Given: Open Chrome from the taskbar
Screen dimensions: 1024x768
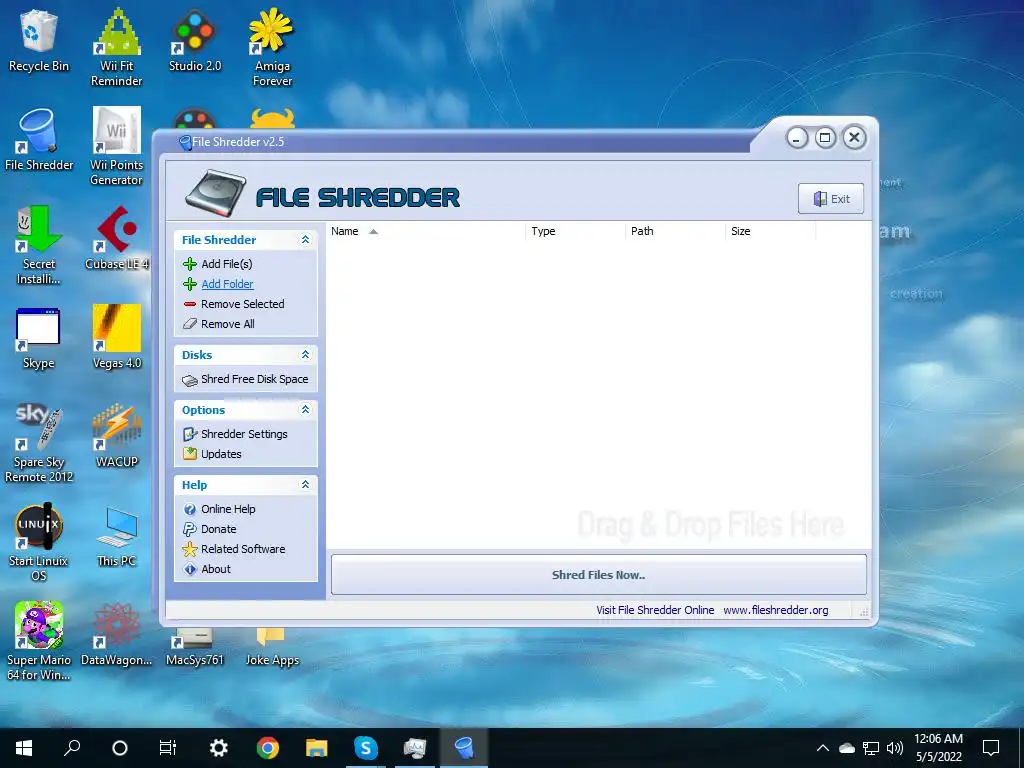Looking at the screenshot, I should point(267,748).
